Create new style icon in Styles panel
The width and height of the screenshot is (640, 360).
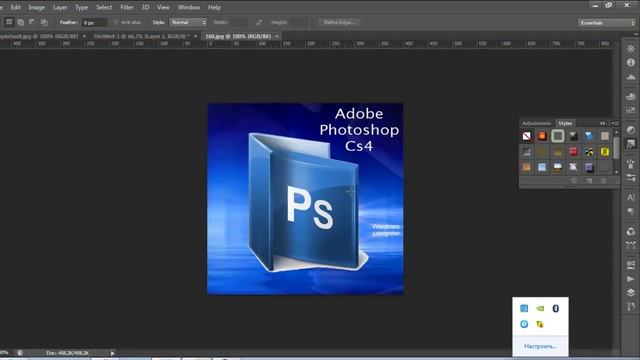pos(589,180)
